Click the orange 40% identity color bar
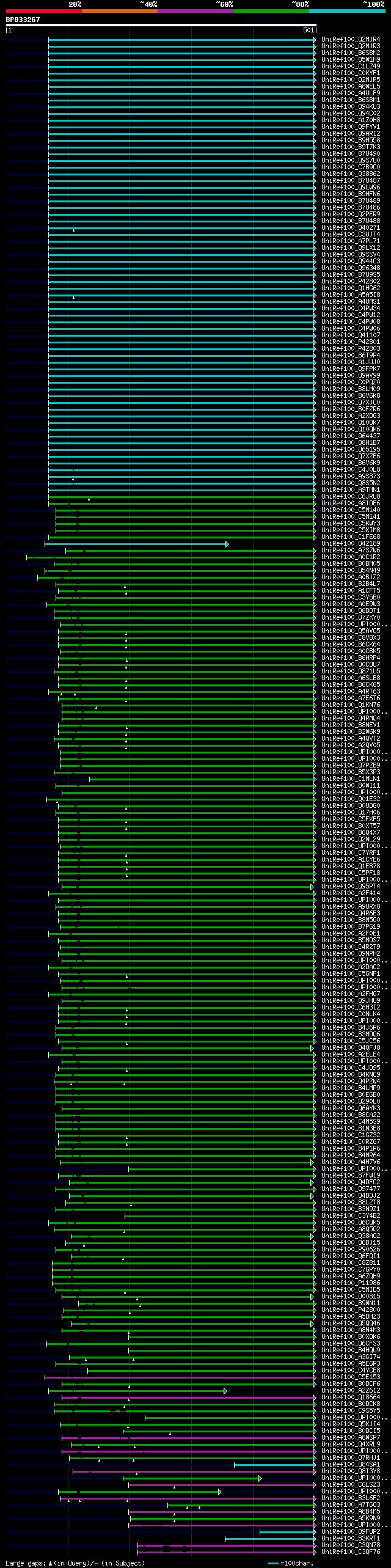 pyautogui.click(x=119, y=11)
